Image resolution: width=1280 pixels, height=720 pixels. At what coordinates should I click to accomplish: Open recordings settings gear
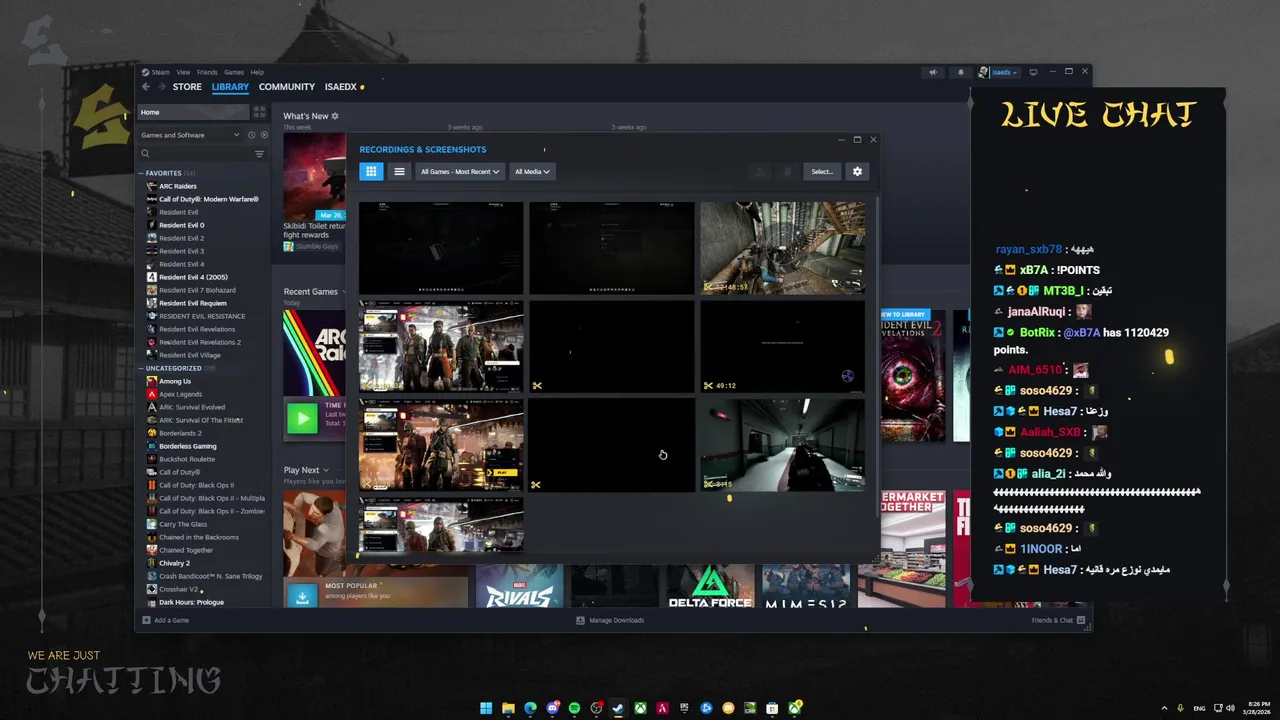pos(857,171)
